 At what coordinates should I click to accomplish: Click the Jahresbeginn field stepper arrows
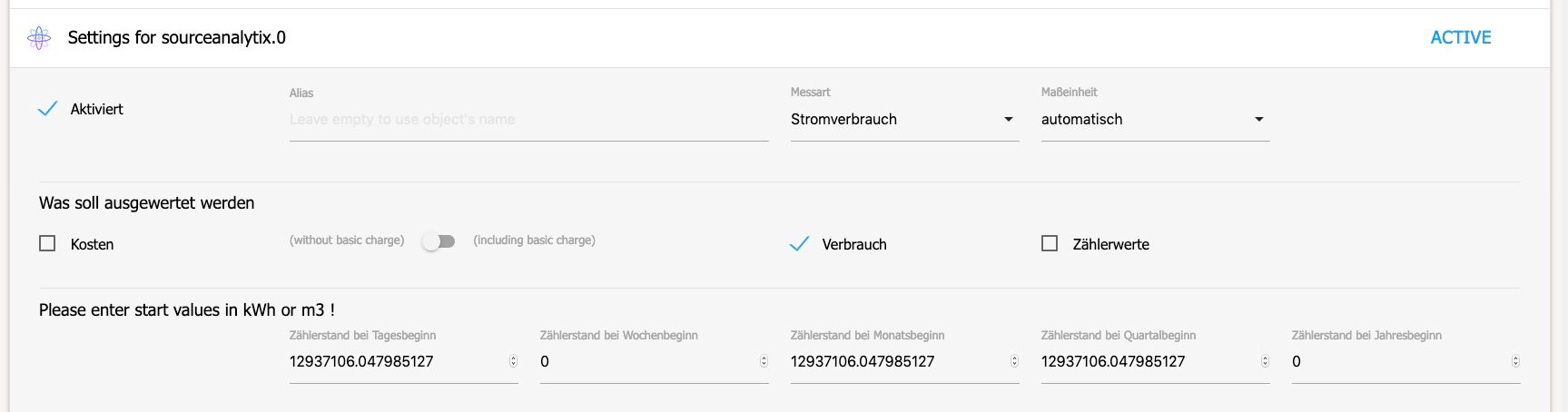(1515, 361)
